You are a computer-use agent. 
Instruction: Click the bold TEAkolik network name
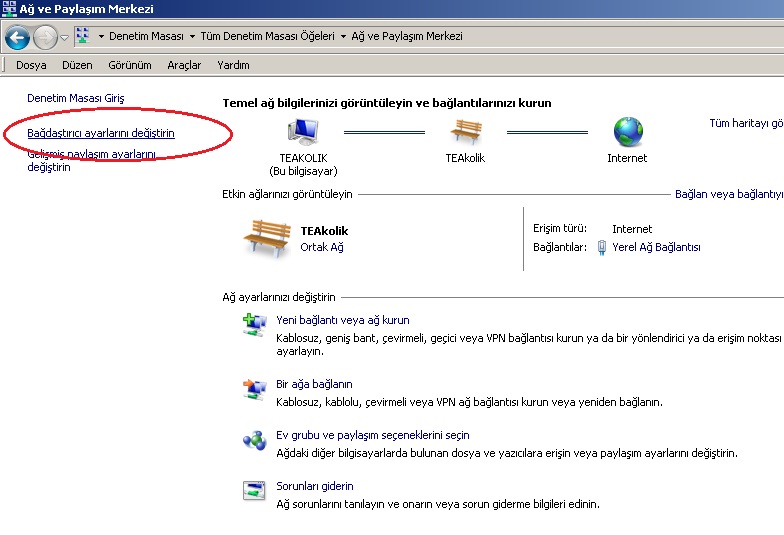[324, 231]
